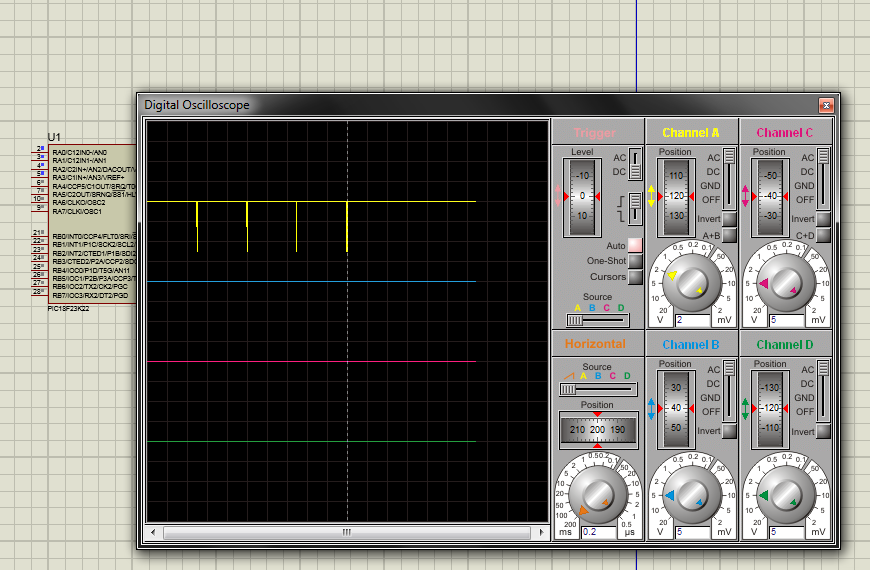Click the Channel D coupling mode slider
This screenshot has height=570, width=870.
pyautogui.click(x=824, y=390)
